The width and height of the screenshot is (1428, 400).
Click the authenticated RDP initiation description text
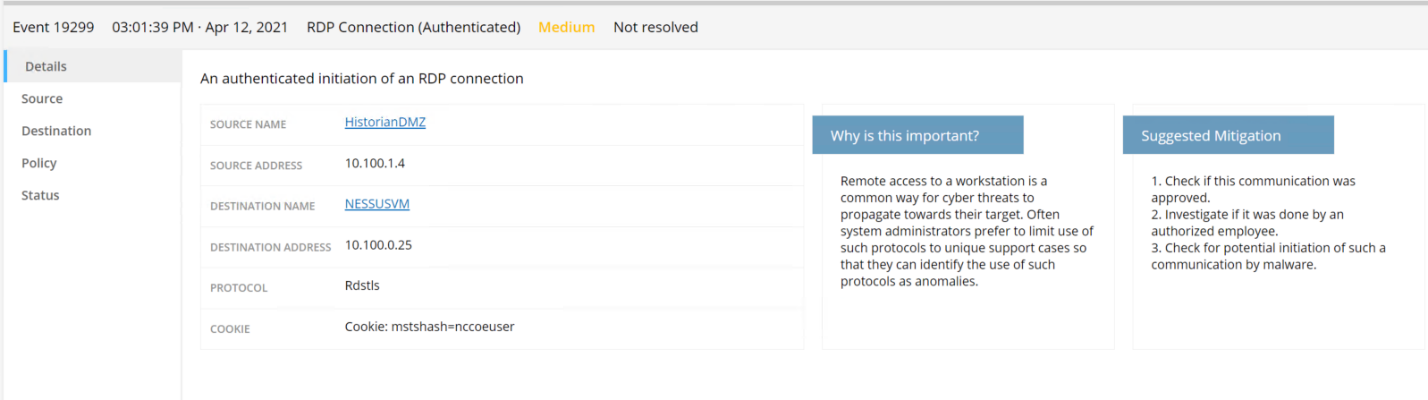pyautogui.click(x=362, y=78)
